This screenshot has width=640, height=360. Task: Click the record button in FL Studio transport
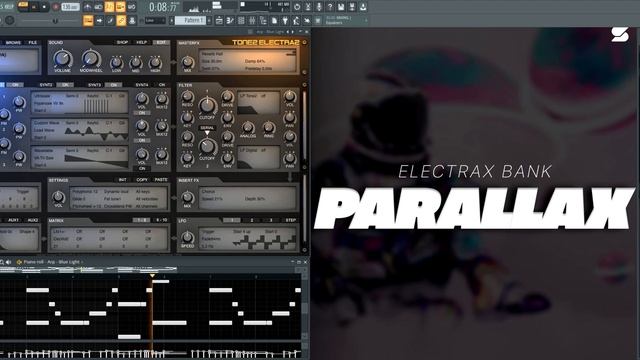(x=56, y=7)
